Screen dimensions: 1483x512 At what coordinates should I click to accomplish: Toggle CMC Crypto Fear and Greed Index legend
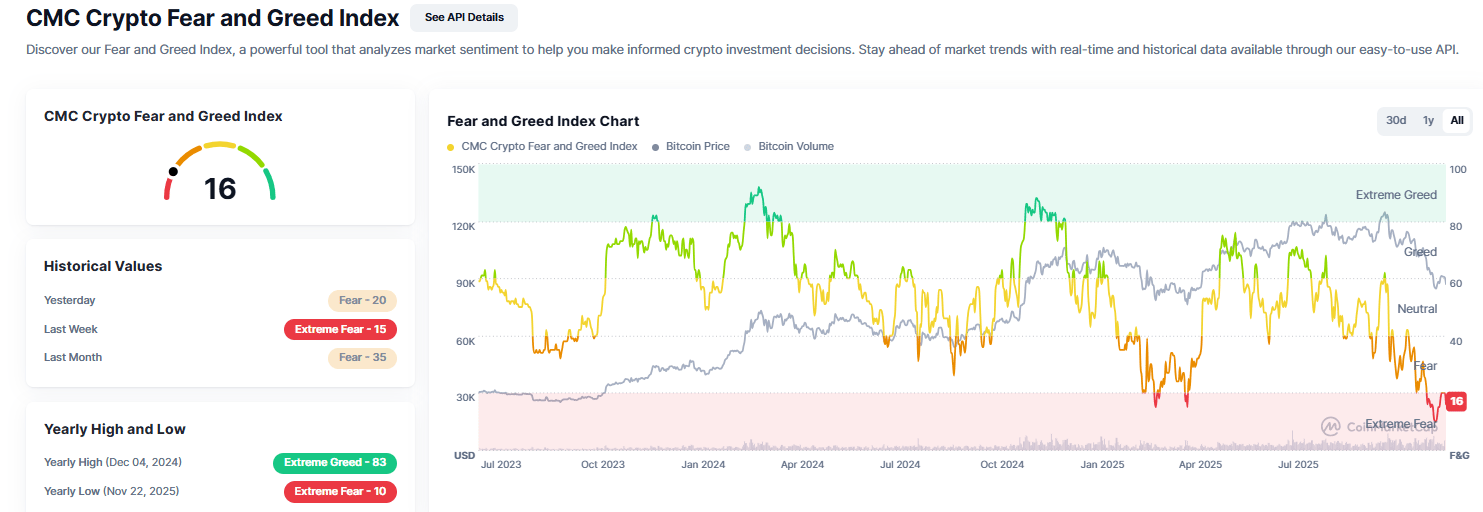(549, 147)
